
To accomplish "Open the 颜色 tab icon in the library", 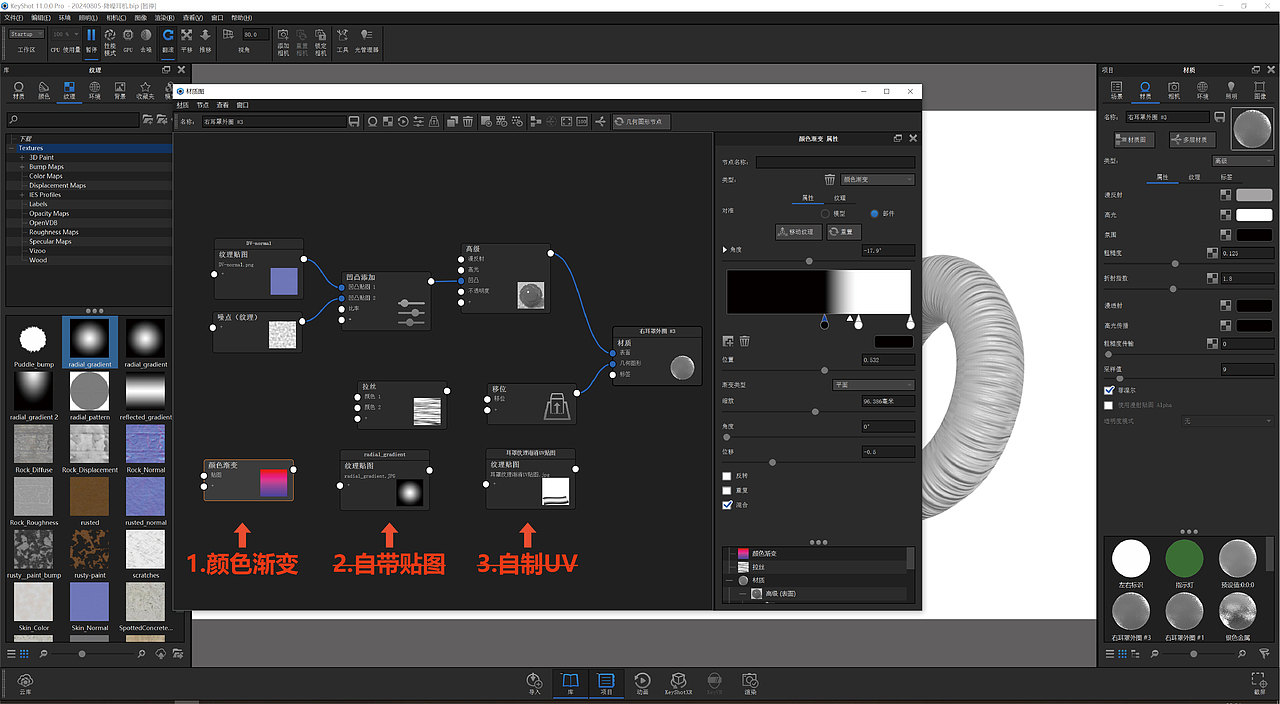I will tap(44, 88).
